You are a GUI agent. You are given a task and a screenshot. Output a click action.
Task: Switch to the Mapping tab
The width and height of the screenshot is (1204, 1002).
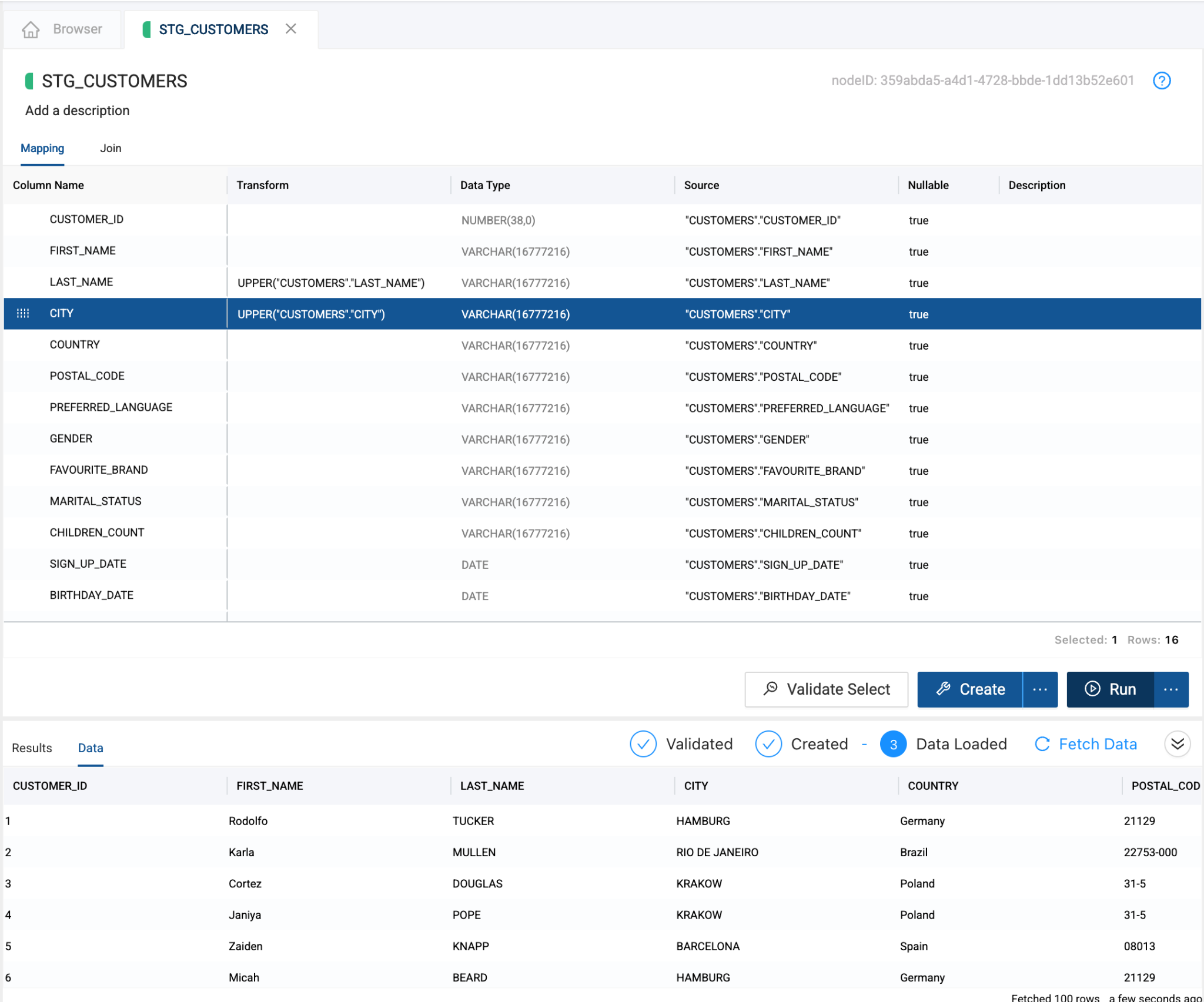pos(42,148)
